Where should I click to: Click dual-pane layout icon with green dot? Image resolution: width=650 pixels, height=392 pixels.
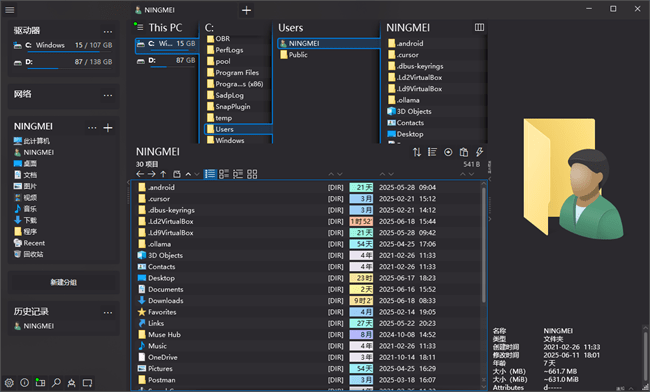click(40, 382)
